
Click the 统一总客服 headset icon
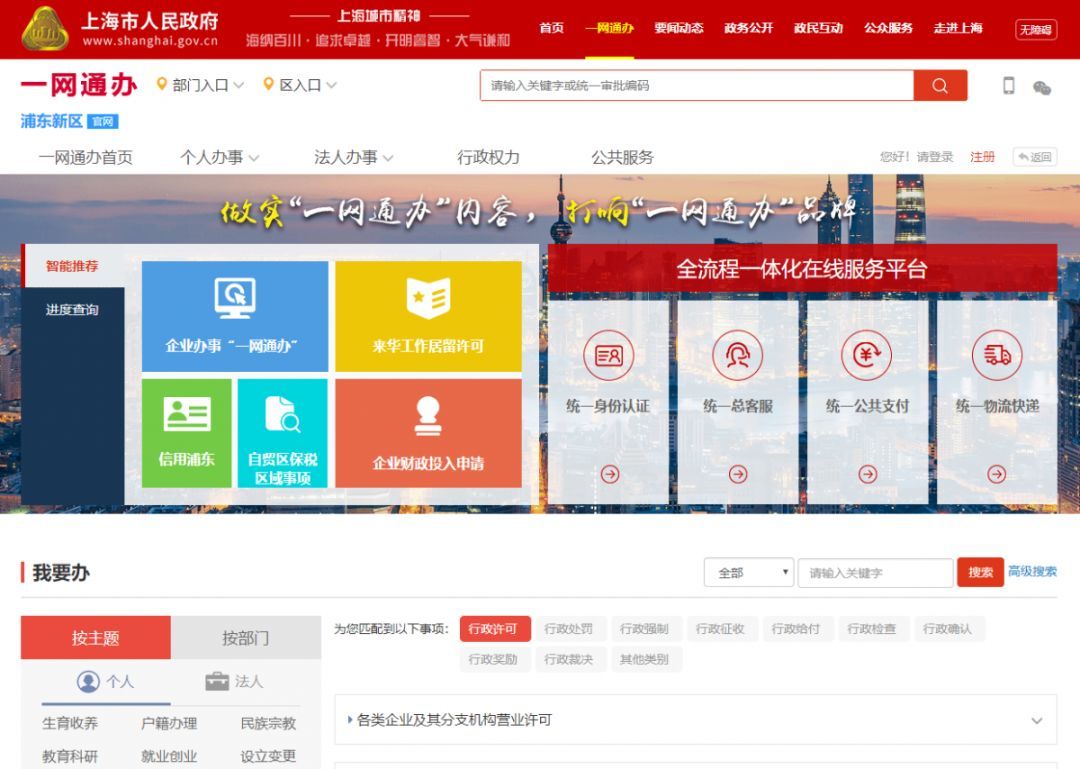pos(738,356)
